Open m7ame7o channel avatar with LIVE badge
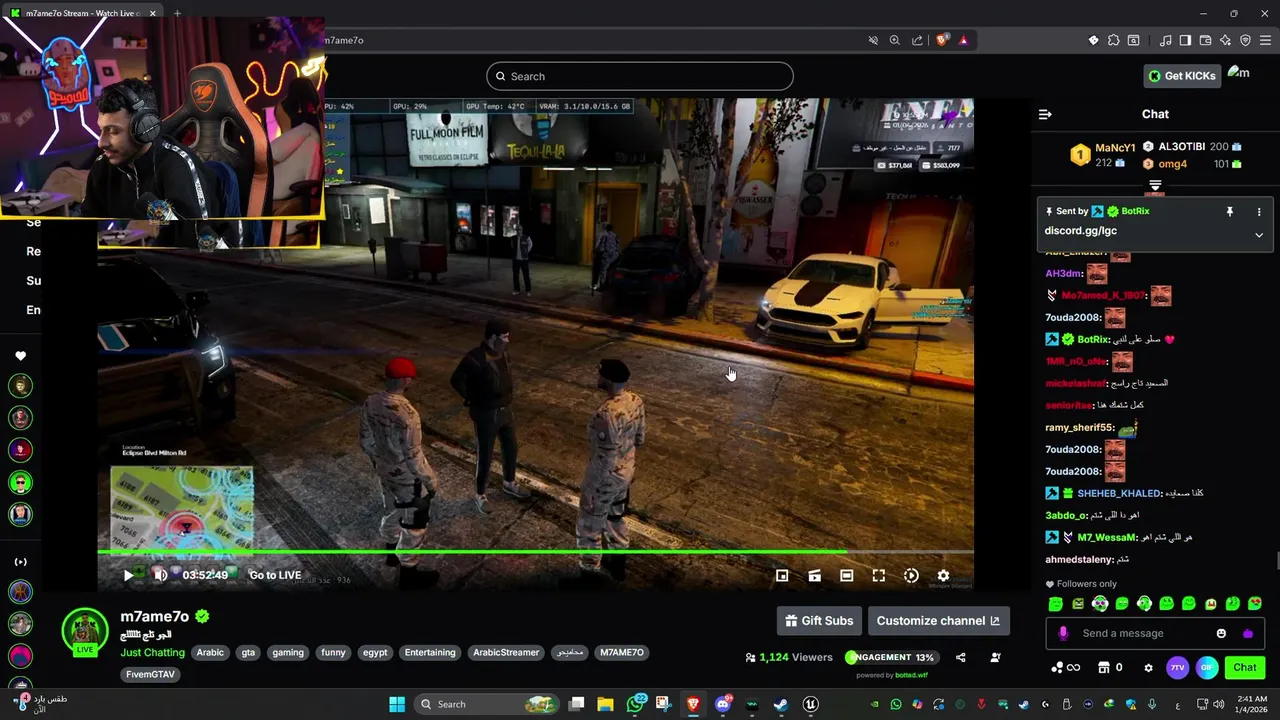Image resolution: width=1280 pixels, height=720 pixels. click(x=85, y=632)
